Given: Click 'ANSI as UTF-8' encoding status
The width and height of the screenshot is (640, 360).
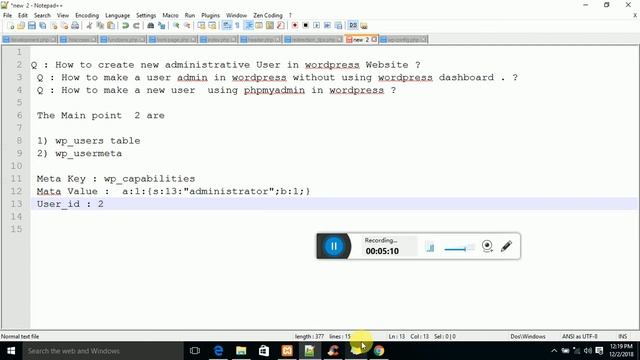Looking at the screenshot, I should [580, 336].
